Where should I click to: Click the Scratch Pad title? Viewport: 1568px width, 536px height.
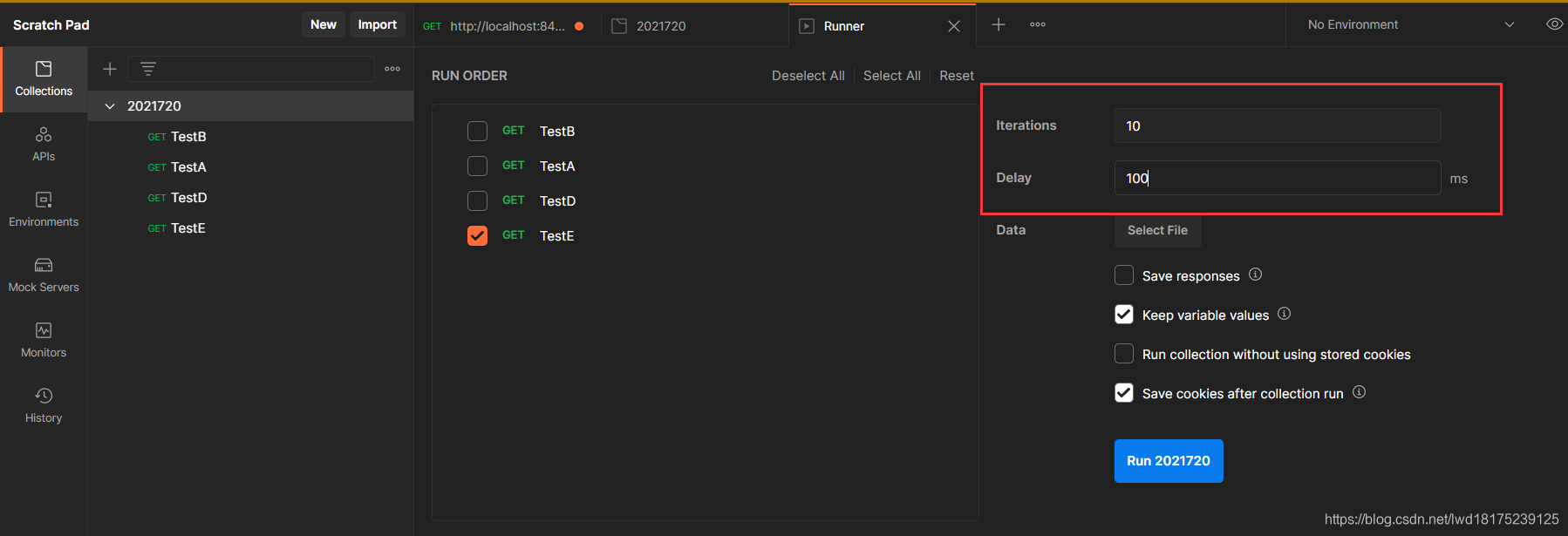click(x=51, y=25)
